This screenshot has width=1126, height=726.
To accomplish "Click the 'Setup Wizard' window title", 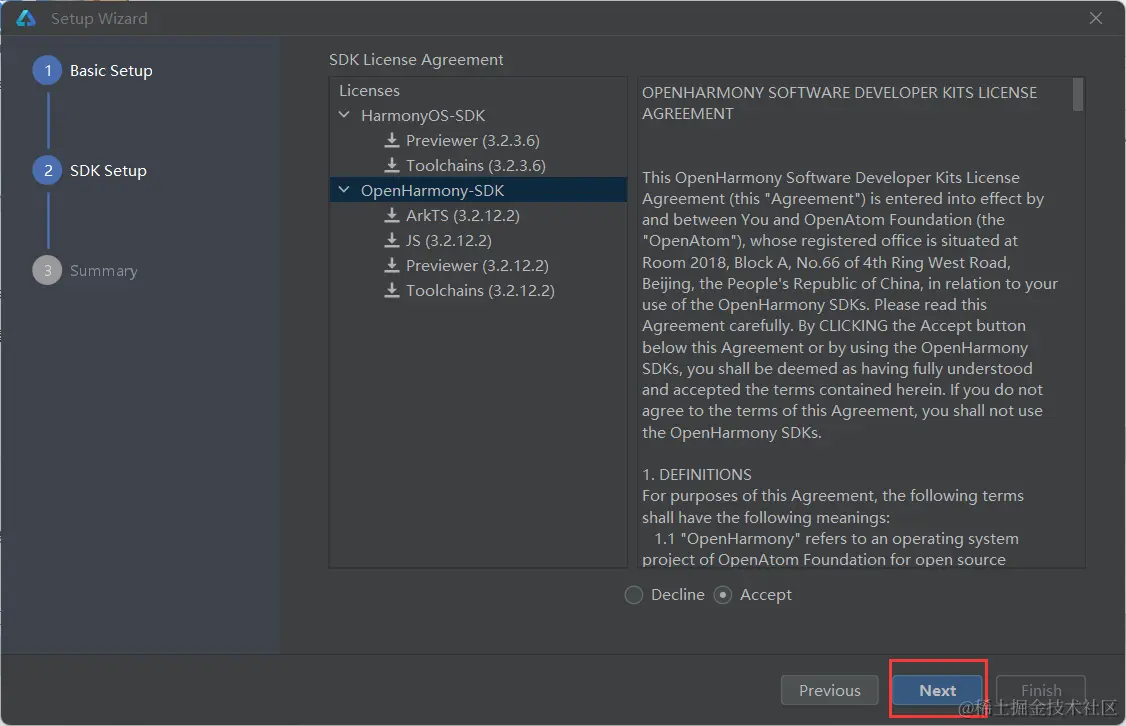I will pos(99,19).
